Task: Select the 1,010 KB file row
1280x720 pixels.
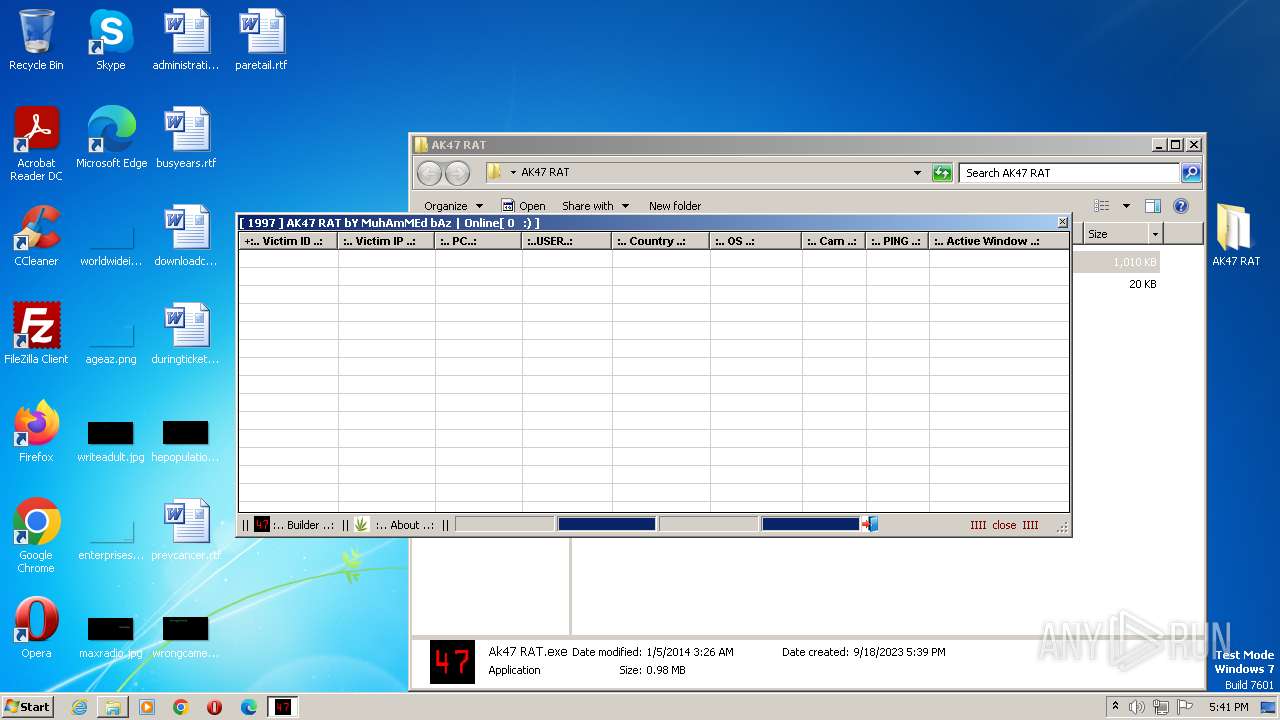Action: pyautogui.click(x=1117, y=262)
